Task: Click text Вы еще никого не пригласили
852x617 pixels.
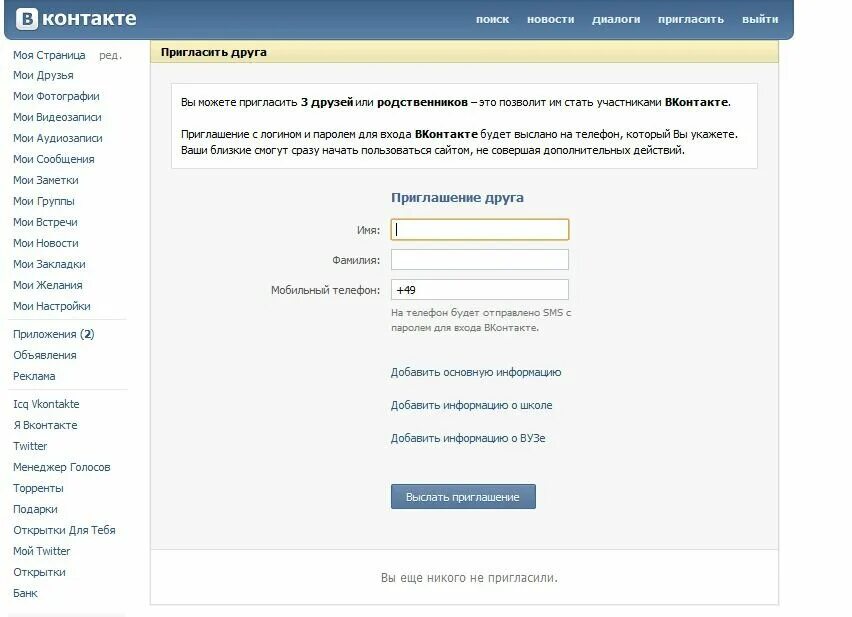Action: pos(469,578)
